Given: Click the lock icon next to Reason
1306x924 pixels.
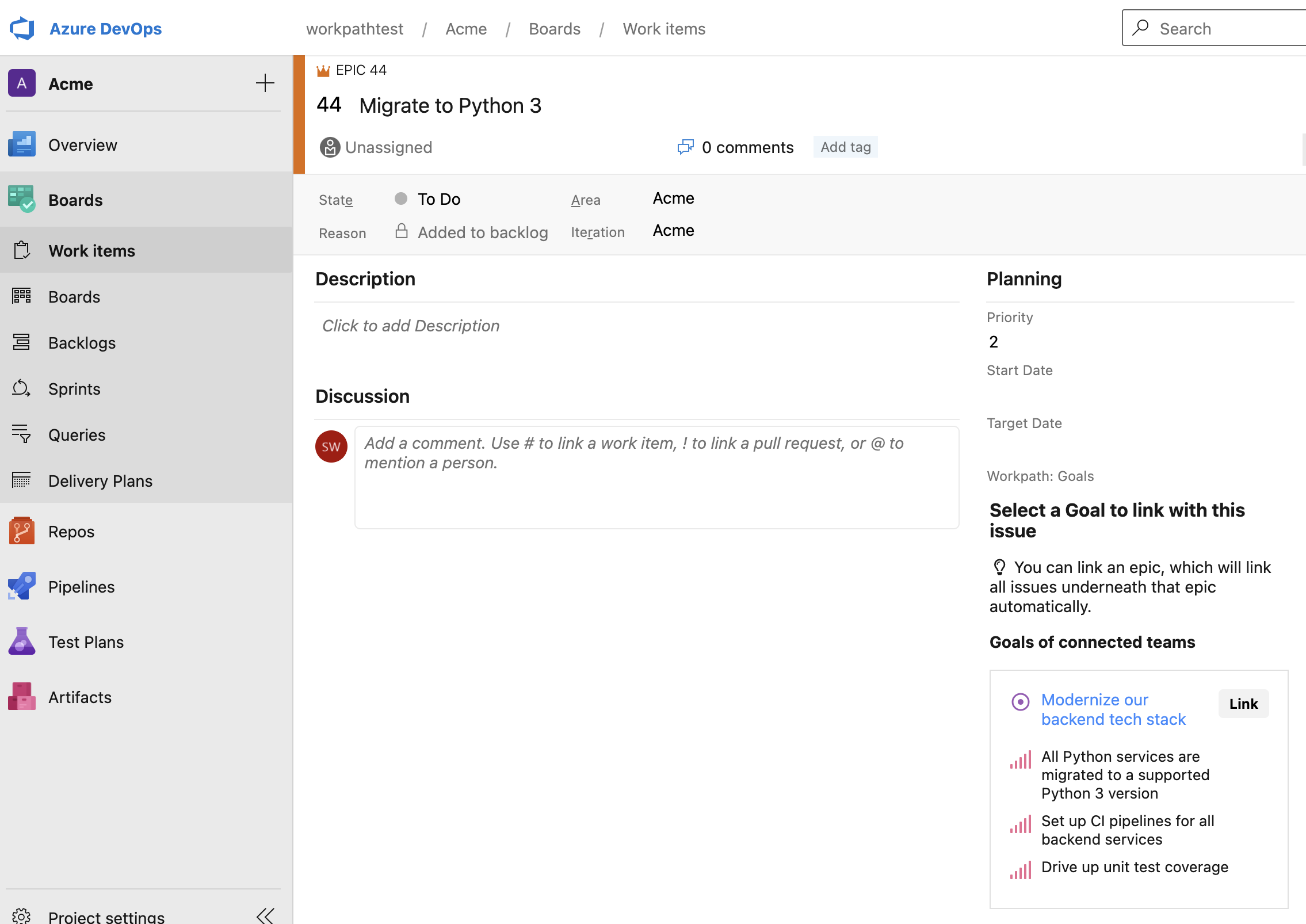Looking at the screenshot, I should coord(402,231).
